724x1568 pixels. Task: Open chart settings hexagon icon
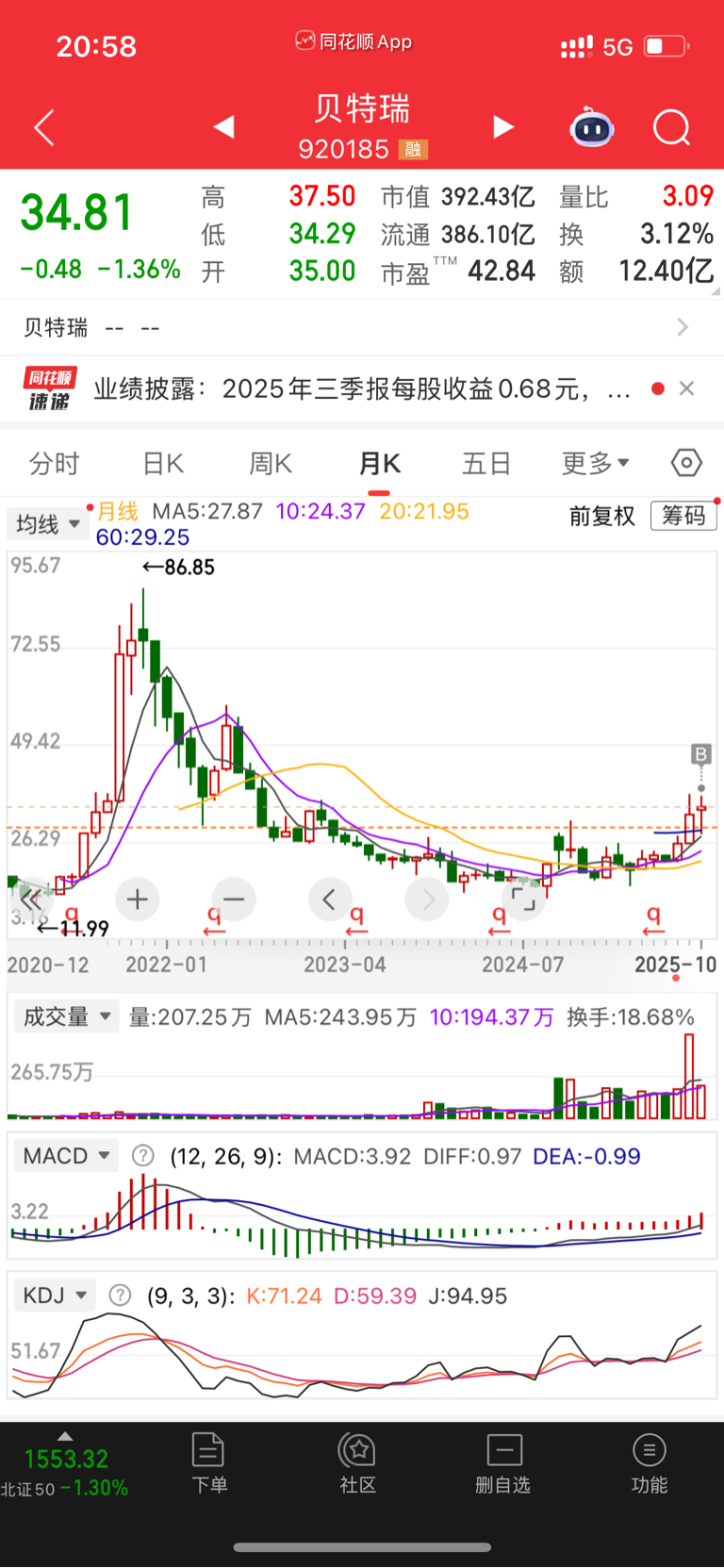(x=686, y=463)
